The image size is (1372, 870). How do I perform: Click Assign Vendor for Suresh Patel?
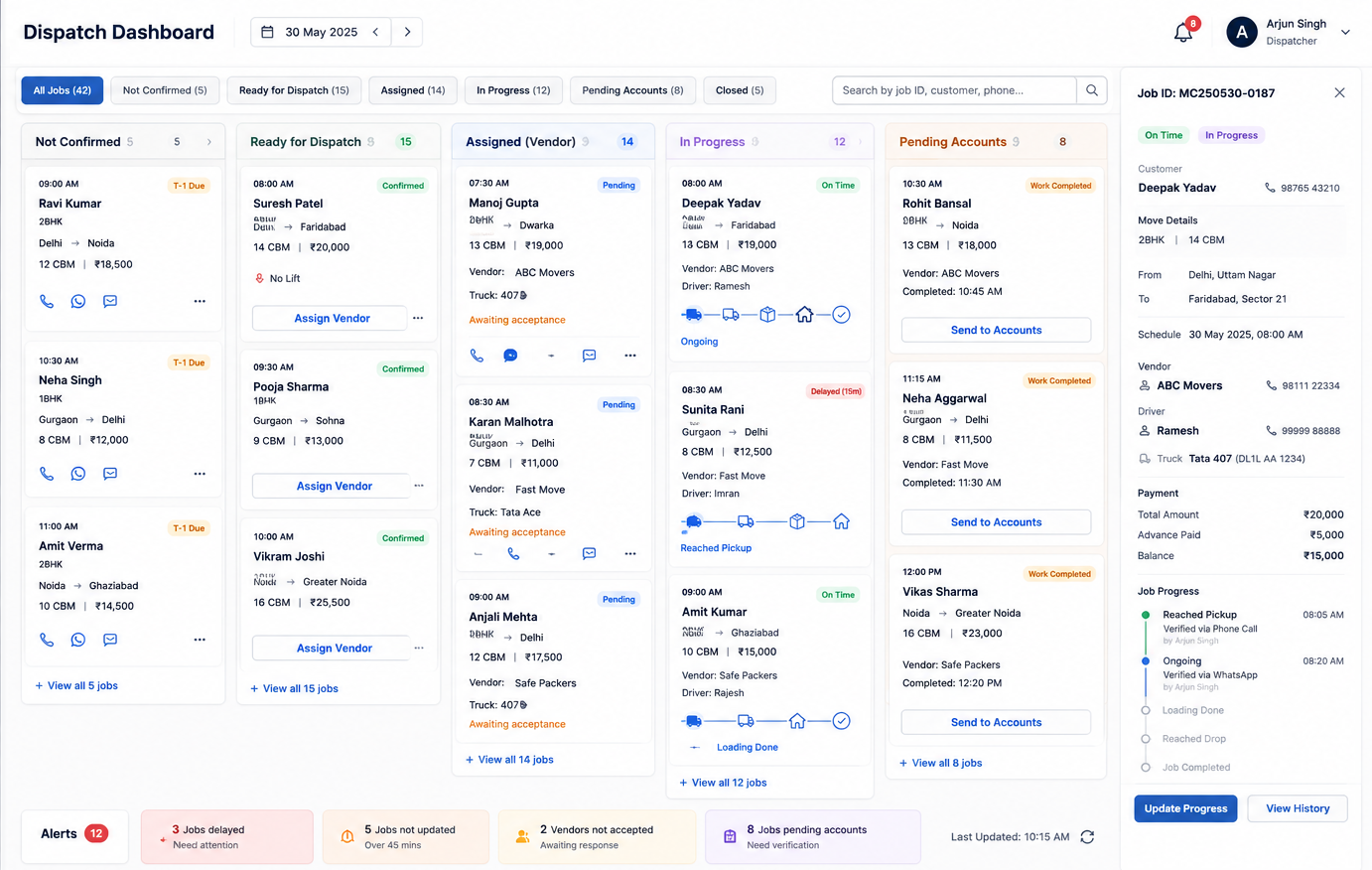click(331, 318)
